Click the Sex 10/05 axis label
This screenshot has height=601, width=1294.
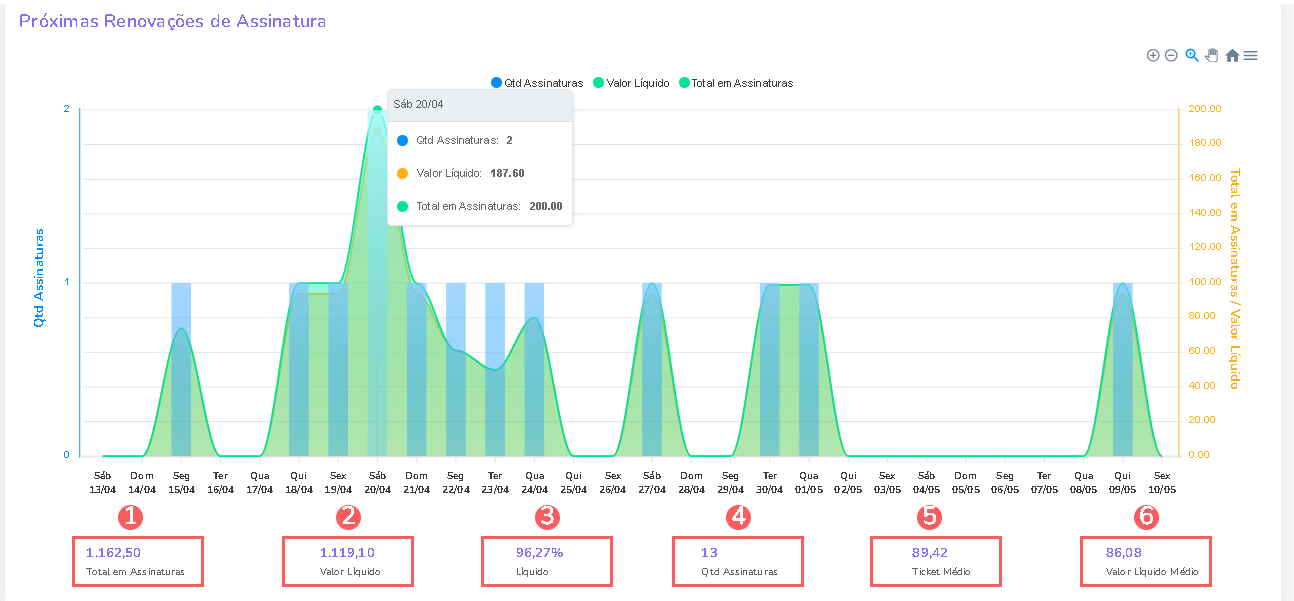coord(1162,482)
